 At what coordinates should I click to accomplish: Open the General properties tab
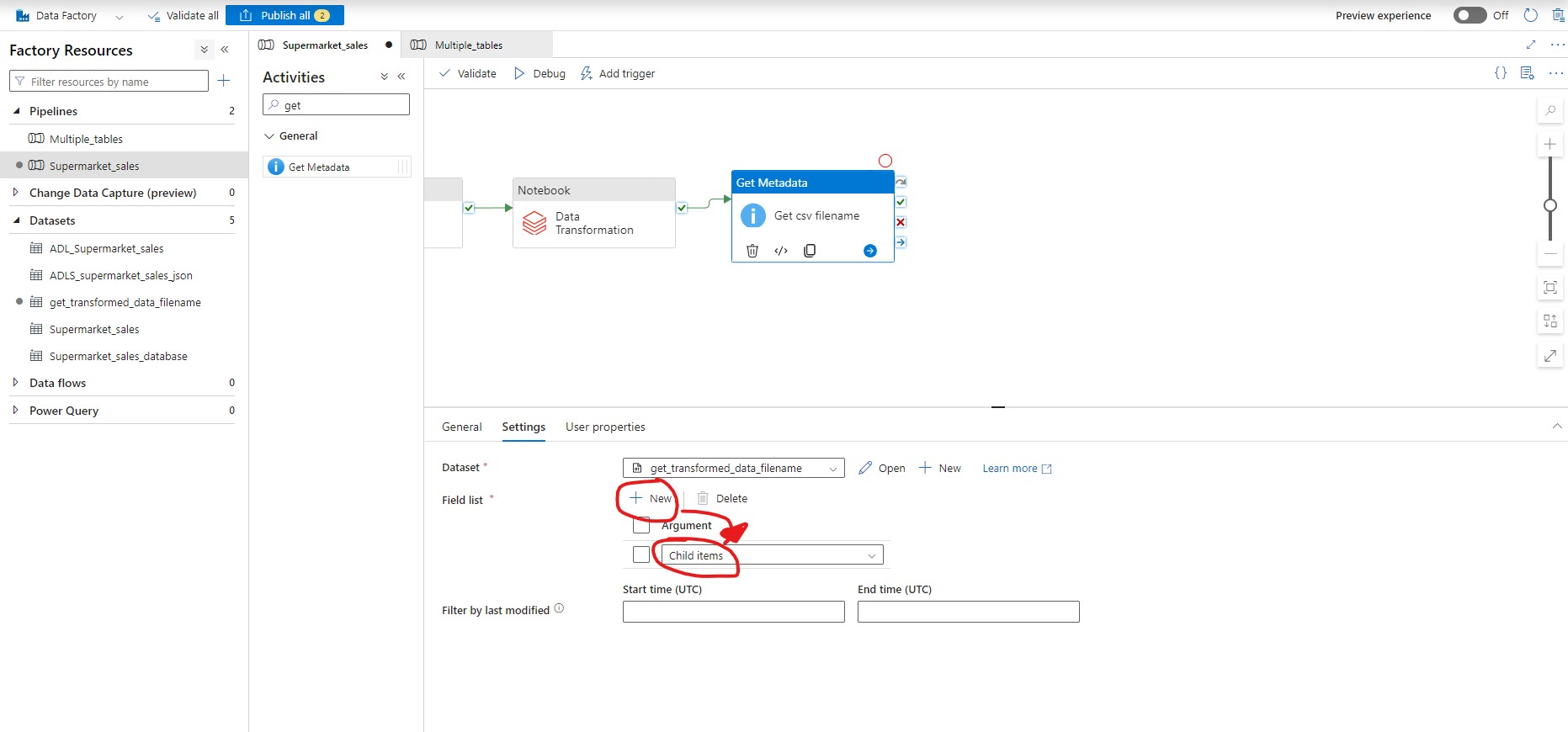[462, 427]
